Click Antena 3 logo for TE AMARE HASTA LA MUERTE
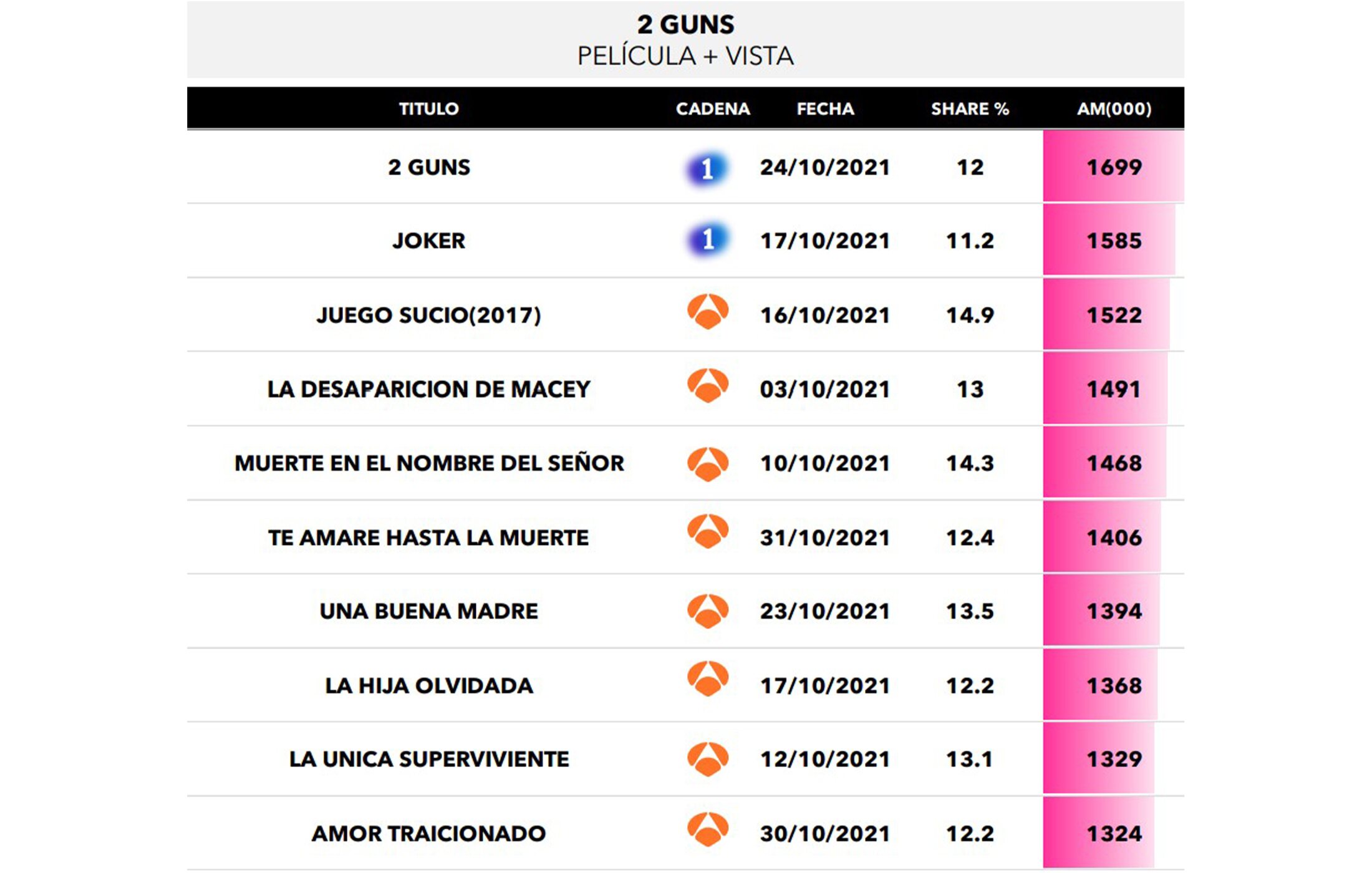Image resolution: width=1372 pixels, height=873 pixels. click(x=708, y=531)
